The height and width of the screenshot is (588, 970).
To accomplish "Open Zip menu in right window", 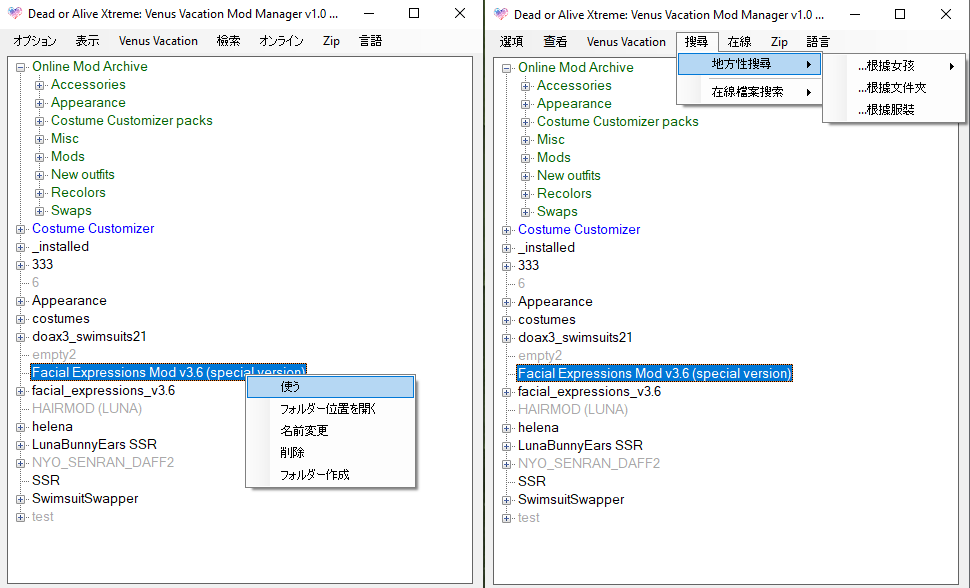I will tap(779, 42).
